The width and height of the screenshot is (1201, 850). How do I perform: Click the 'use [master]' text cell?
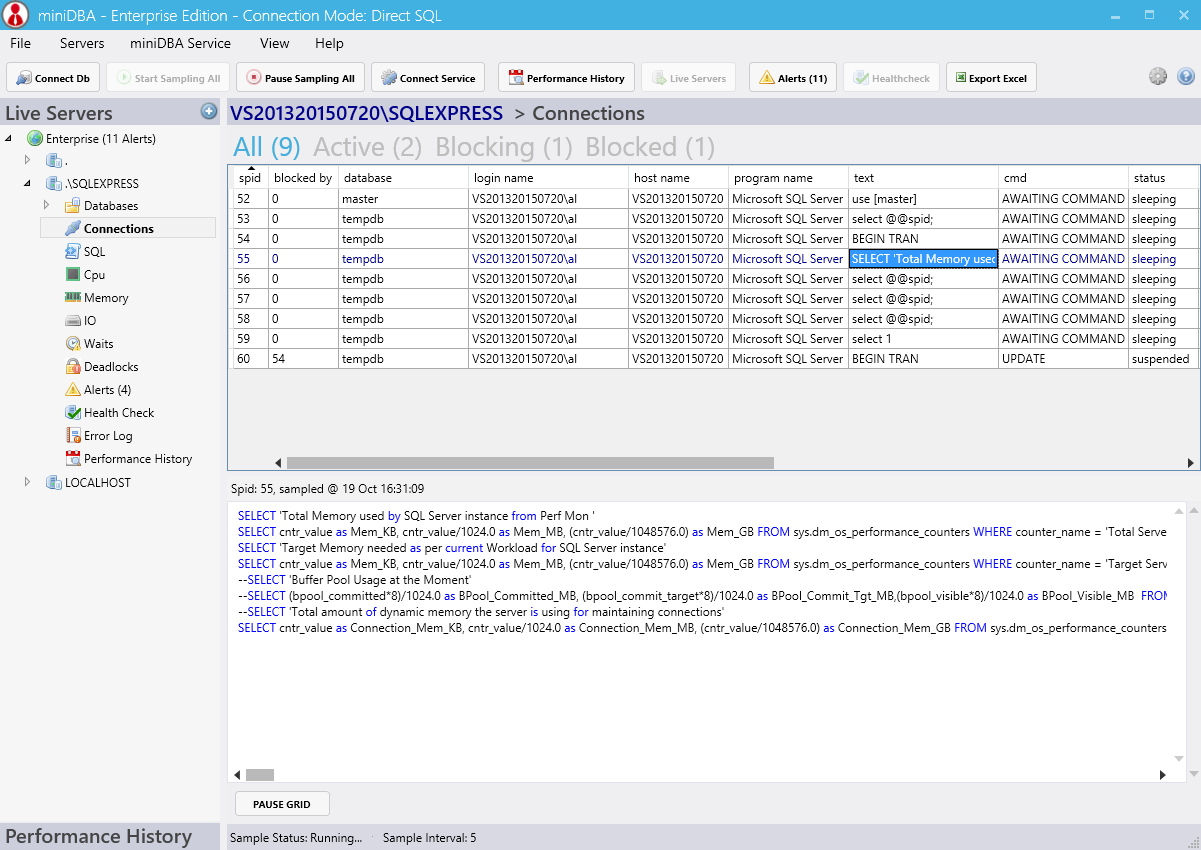923,199
